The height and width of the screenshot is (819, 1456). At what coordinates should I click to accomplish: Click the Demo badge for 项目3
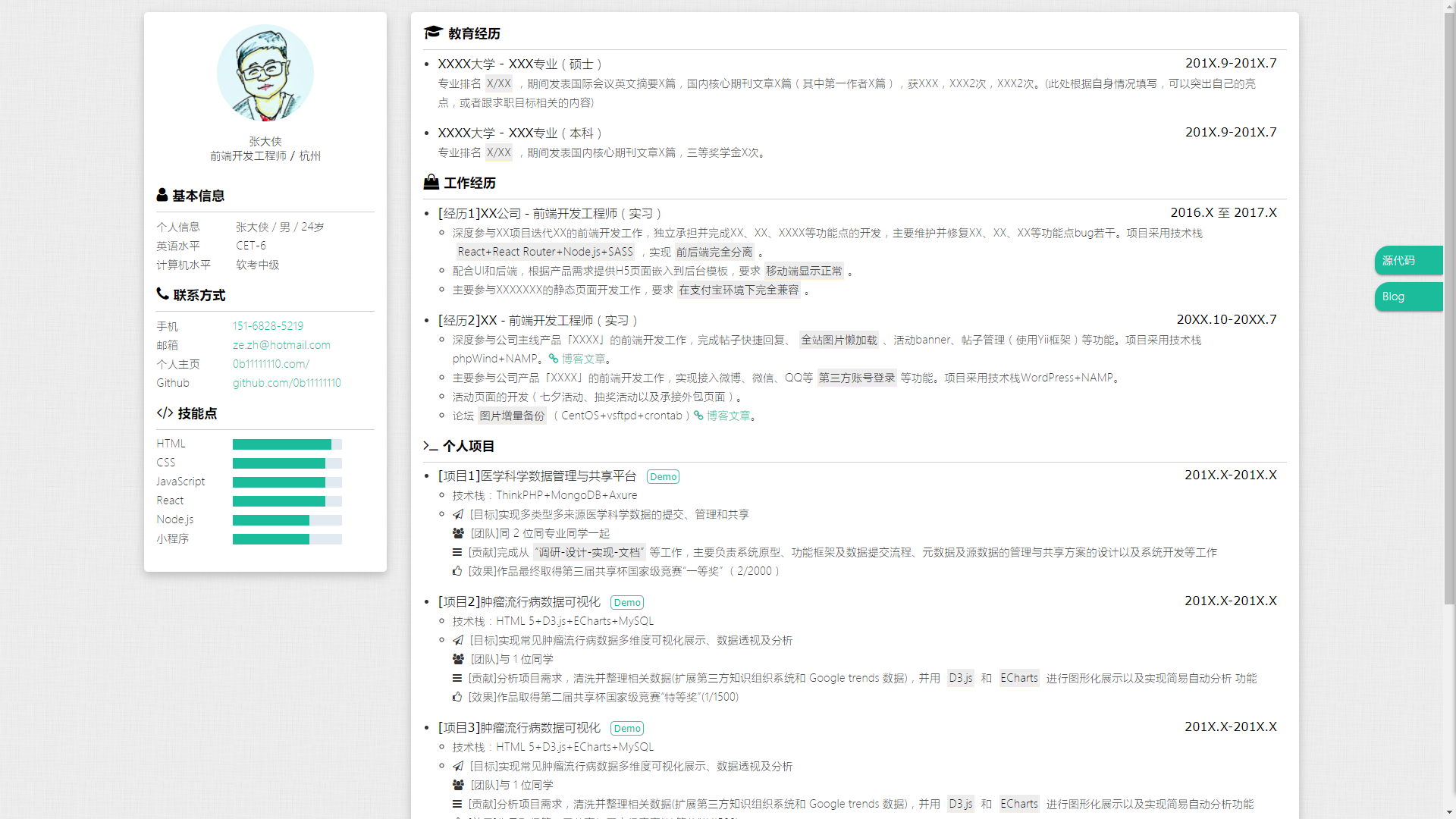[627, 728]
